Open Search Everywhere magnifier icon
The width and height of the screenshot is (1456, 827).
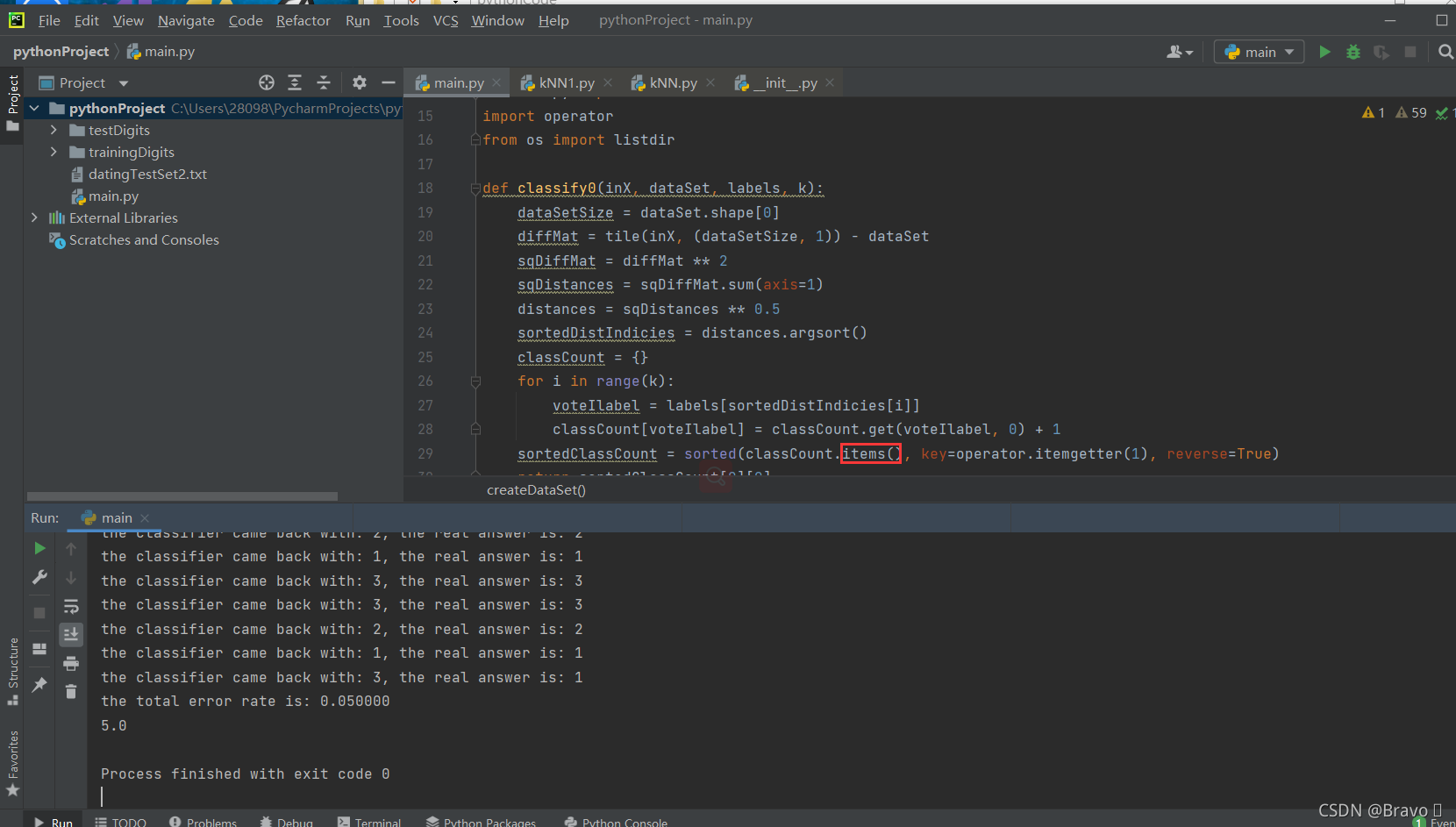[x=1446, y=52]
